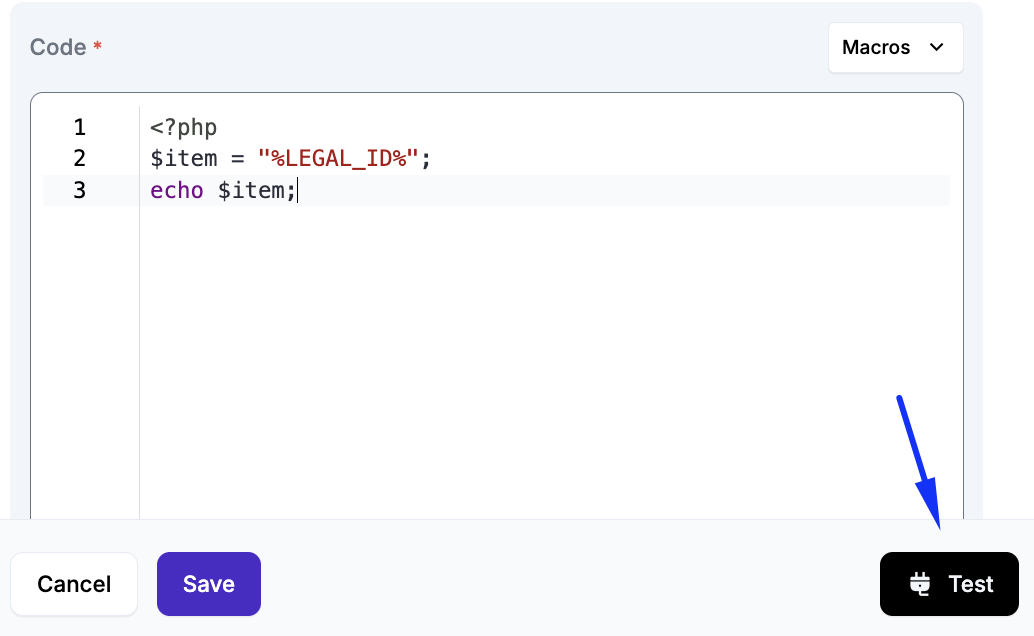
Task: Click the chevron arrow next to Macros
Action: pos(937,48)
